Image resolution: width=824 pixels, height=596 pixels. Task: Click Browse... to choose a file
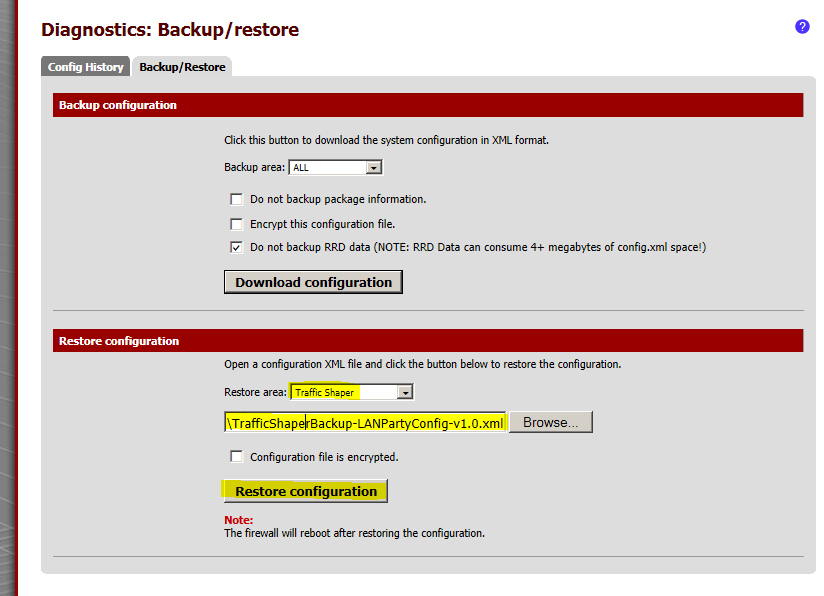[x=551, y=422]
